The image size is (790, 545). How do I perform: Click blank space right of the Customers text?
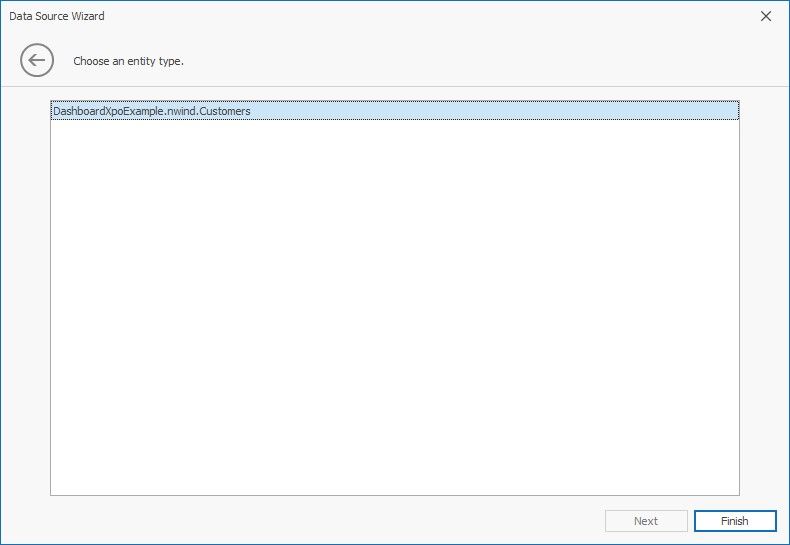coord(500,111)
